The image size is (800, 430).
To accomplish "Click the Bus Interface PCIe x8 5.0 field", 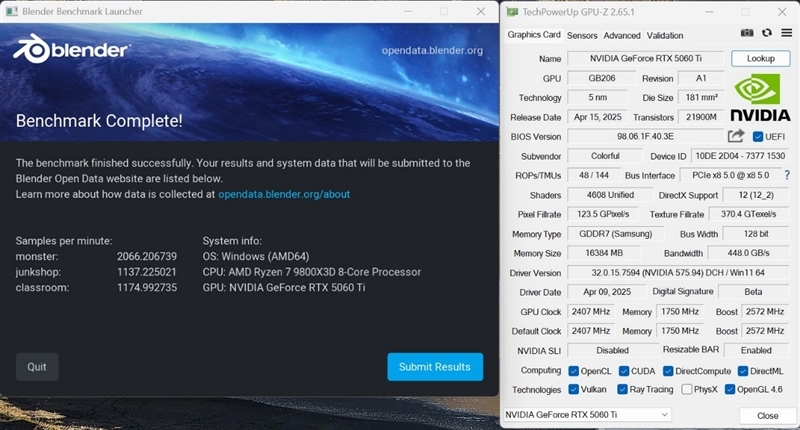I will click(731, 175).
